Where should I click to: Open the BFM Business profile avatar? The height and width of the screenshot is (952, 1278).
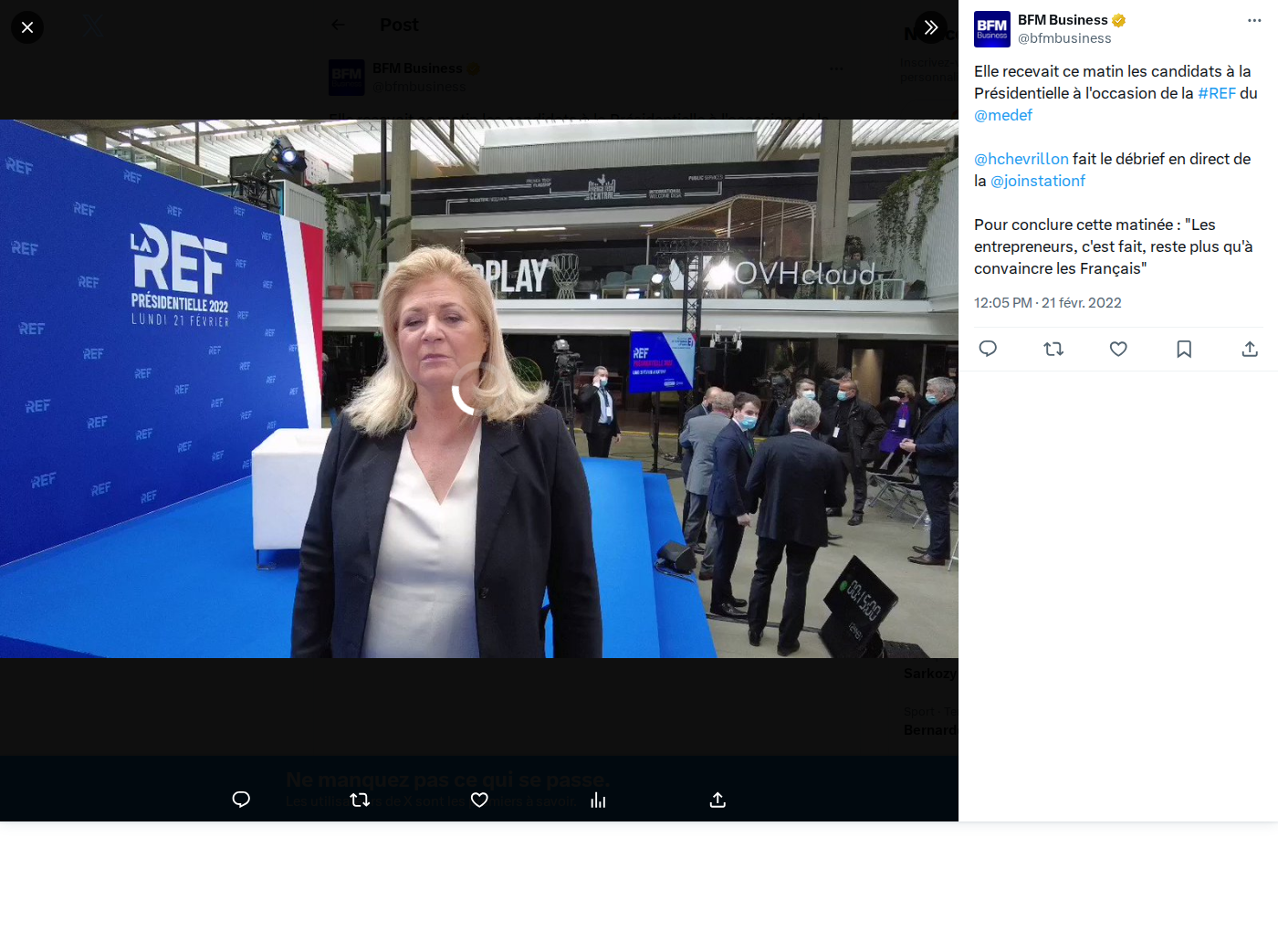point(992,29)
